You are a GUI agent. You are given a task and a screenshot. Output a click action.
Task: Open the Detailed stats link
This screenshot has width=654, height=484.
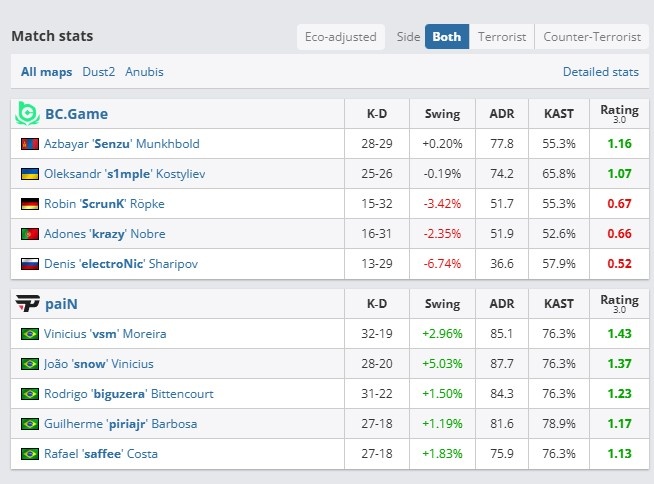click(601, 72)
